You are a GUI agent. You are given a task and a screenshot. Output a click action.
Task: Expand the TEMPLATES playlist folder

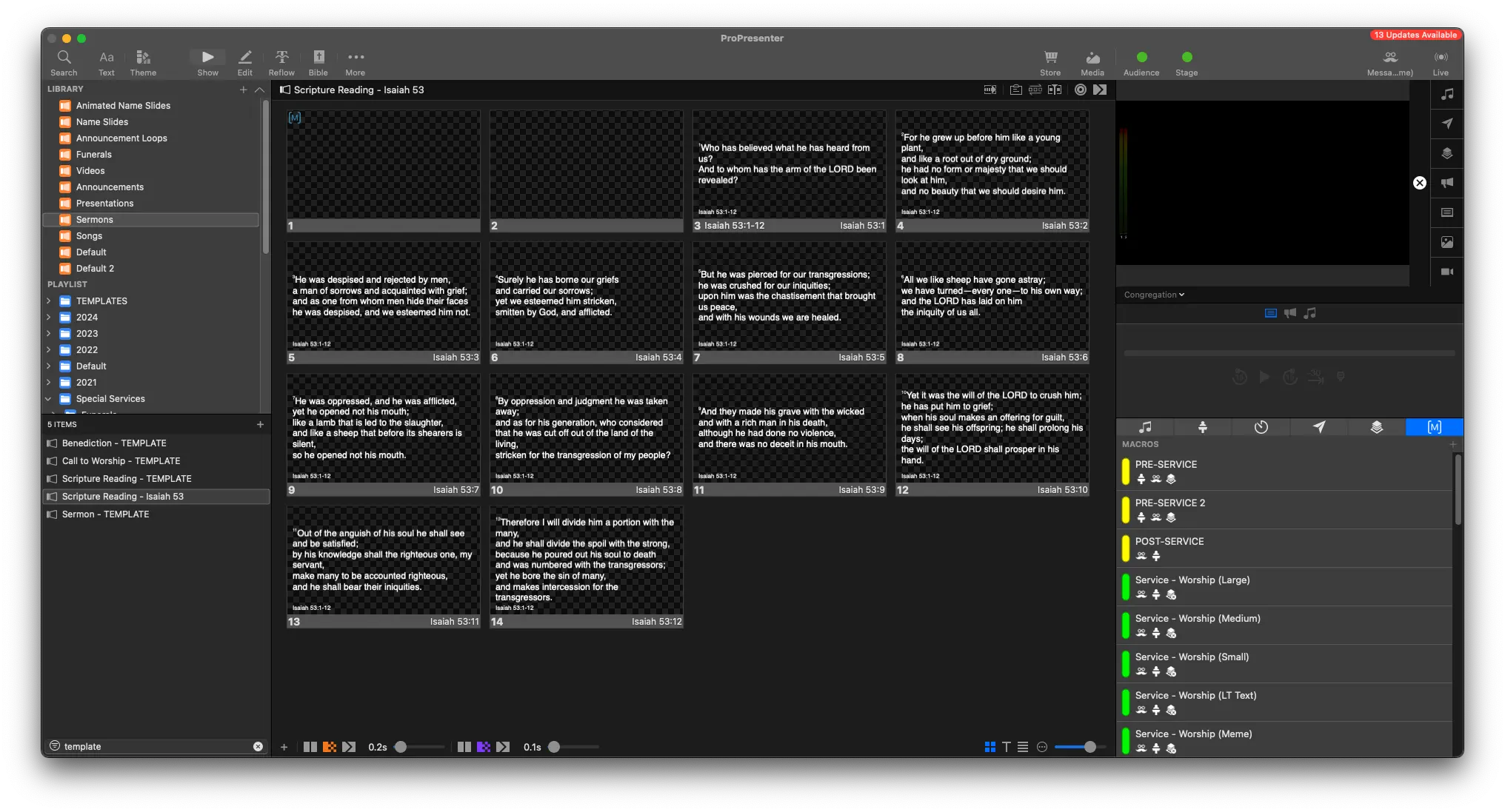click(x=49, y=301)
